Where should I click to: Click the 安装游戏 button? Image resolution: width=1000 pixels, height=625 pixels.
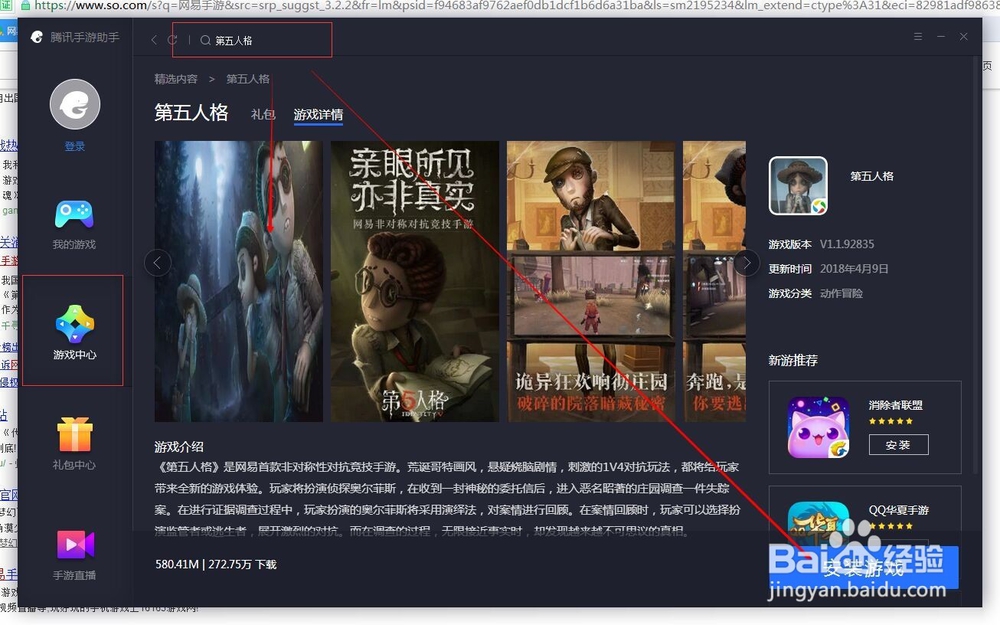[x=864, y=568]
